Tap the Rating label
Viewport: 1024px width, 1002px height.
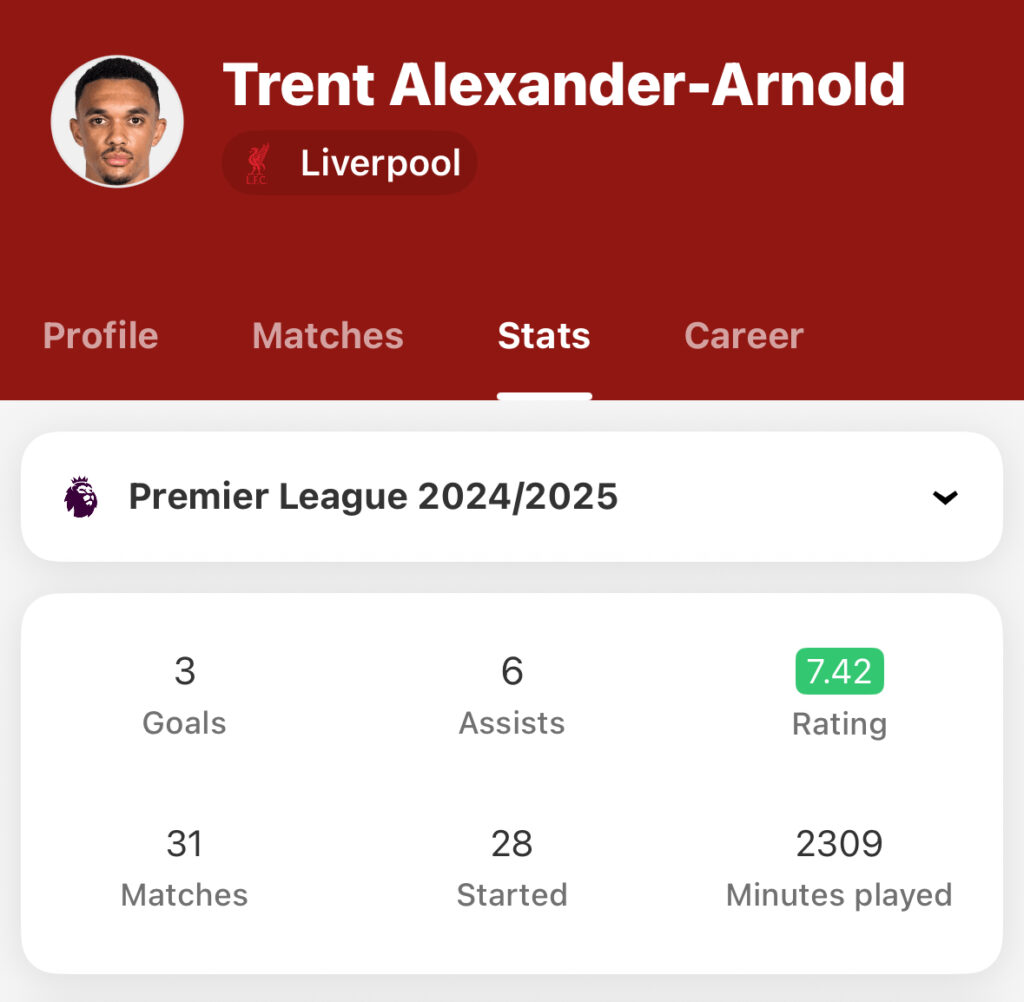[839, 724]
